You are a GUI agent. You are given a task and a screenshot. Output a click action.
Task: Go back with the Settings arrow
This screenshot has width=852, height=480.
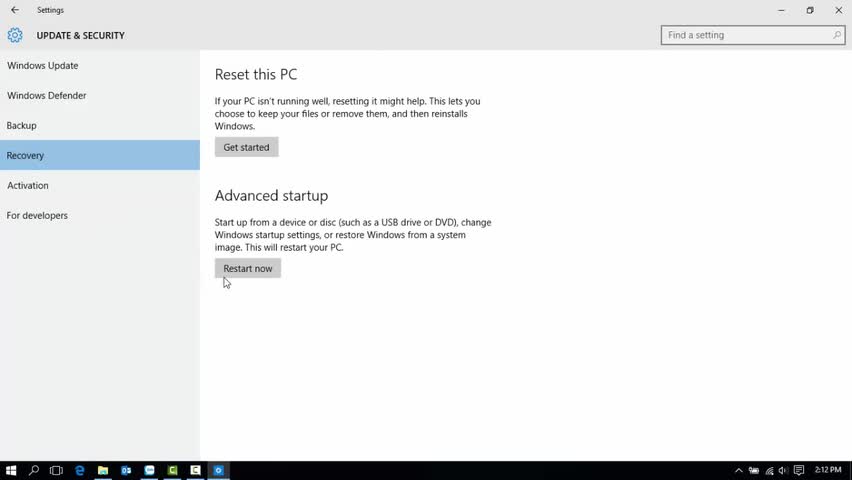(15, 10)
